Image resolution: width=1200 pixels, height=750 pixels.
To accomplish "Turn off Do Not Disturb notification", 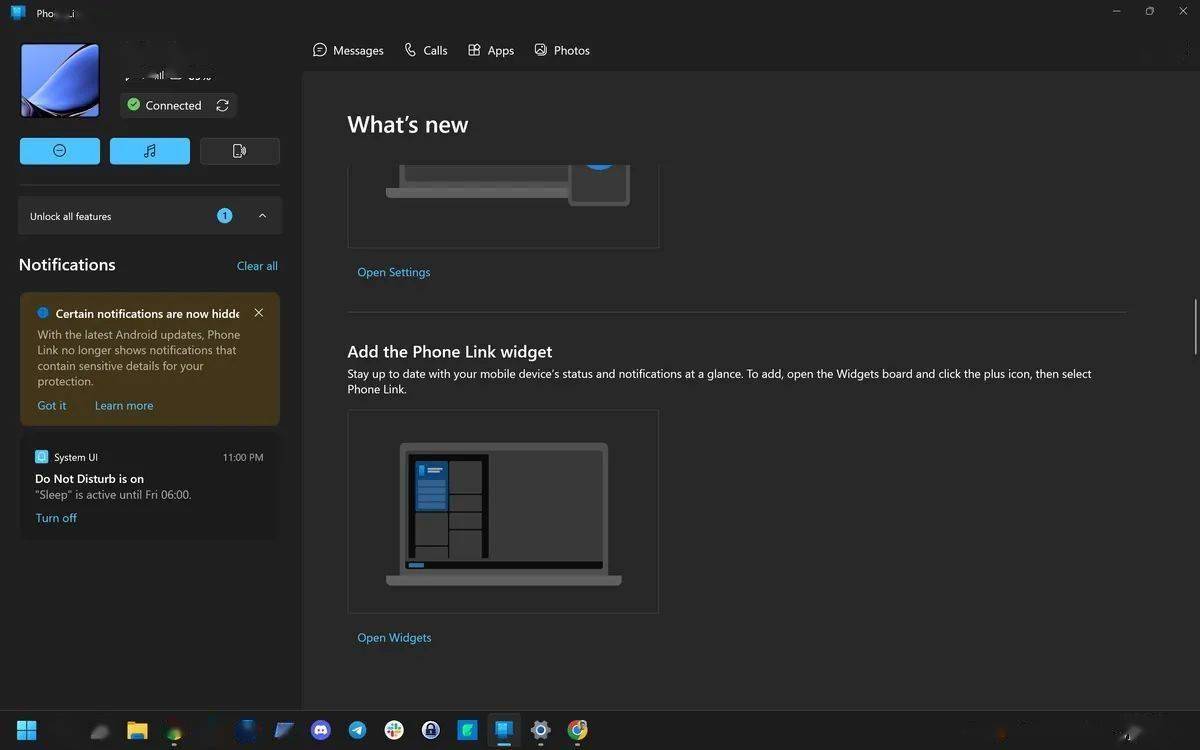I will coord(56,518).
